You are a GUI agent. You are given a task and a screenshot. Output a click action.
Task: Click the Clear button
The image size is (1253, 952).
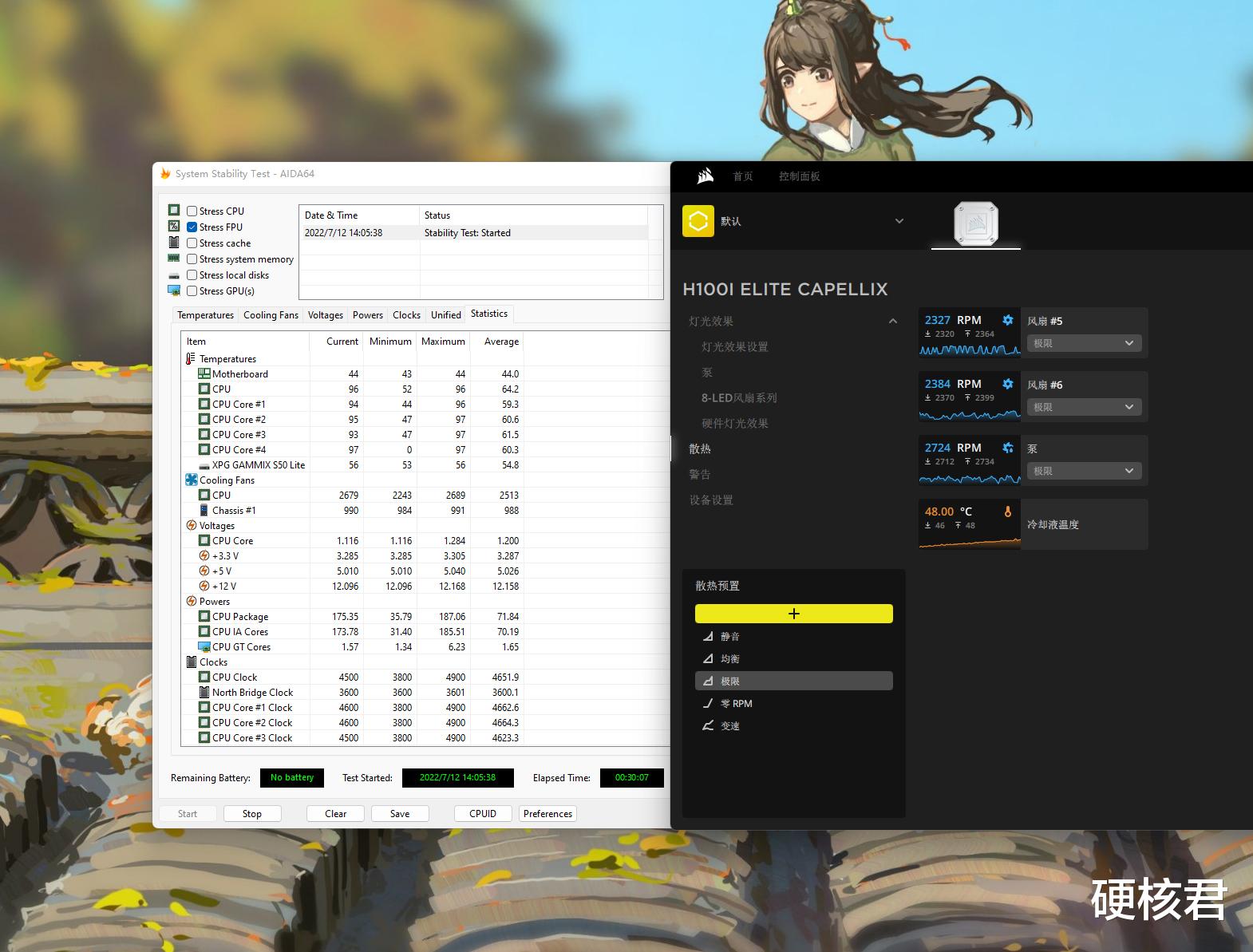[x=336, y=813]
